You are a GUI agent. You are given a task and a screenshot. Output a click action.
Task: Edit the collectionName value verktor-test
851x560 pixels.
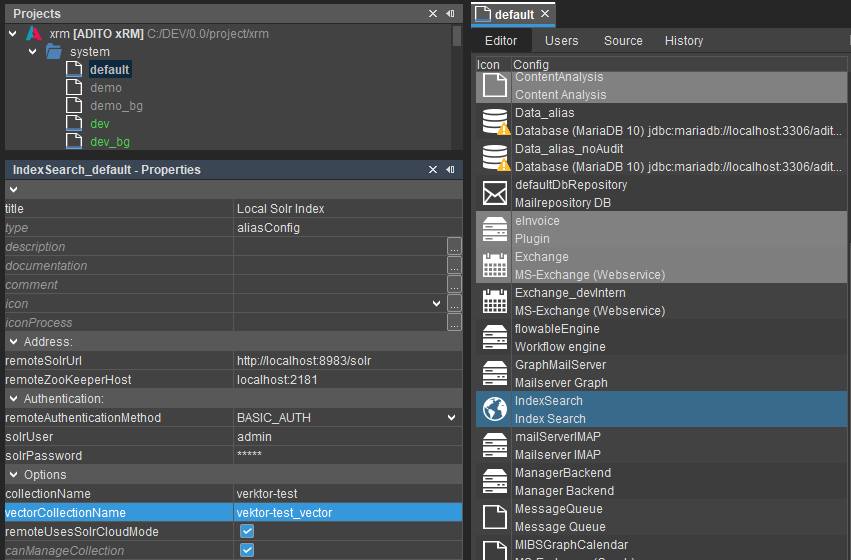[x=348, y=493]
